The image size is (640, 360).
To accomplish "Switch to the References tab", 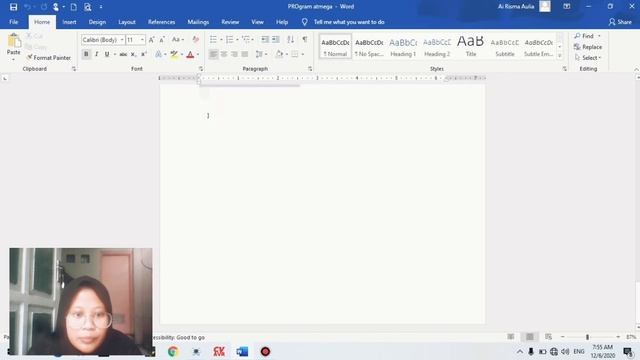I will click(x=162, y=22).
